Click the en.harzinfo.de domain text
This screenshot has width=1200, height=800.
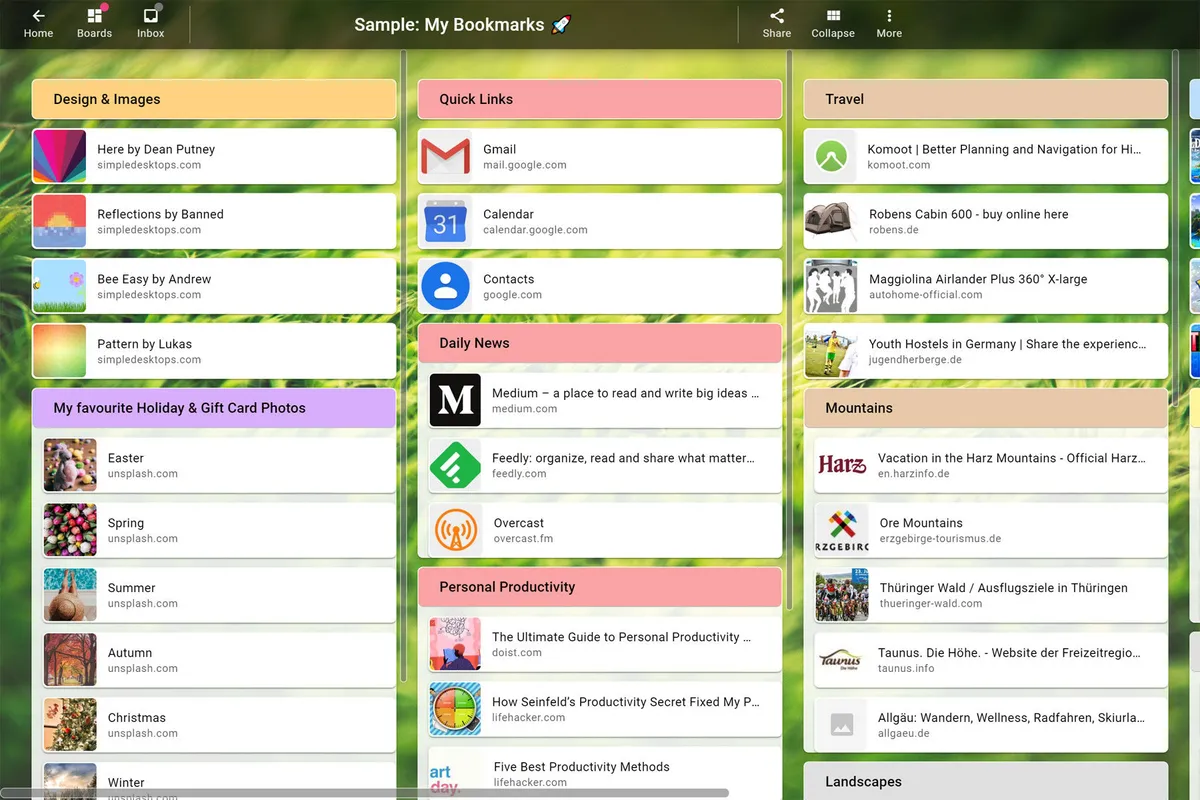[x=914, y=474]
